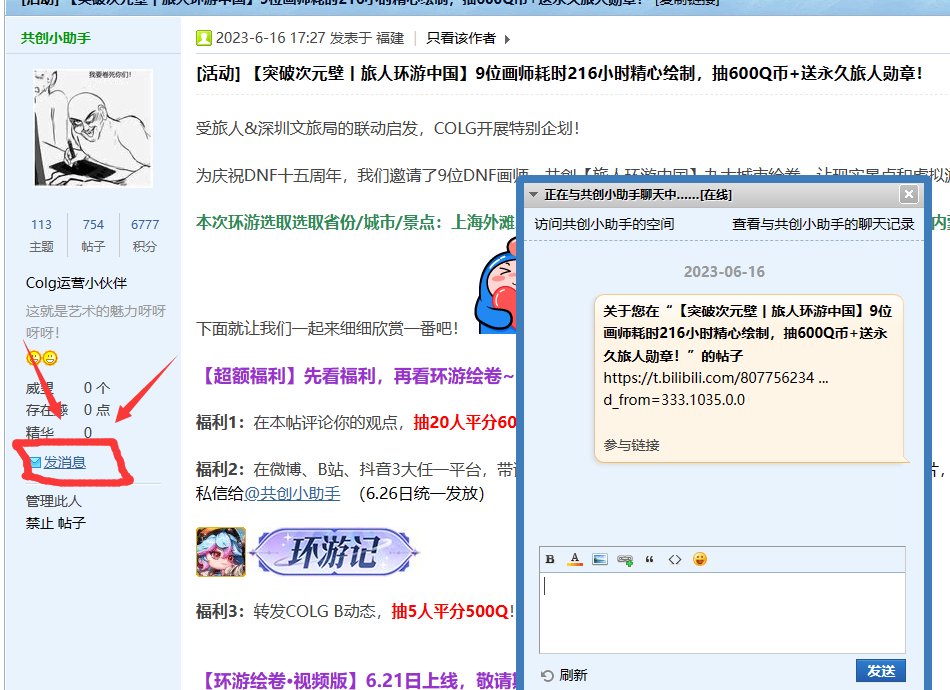This screenshot has height=690, width=950.
Task: Open font color tool in chat editor
Action: coord(574,559)
